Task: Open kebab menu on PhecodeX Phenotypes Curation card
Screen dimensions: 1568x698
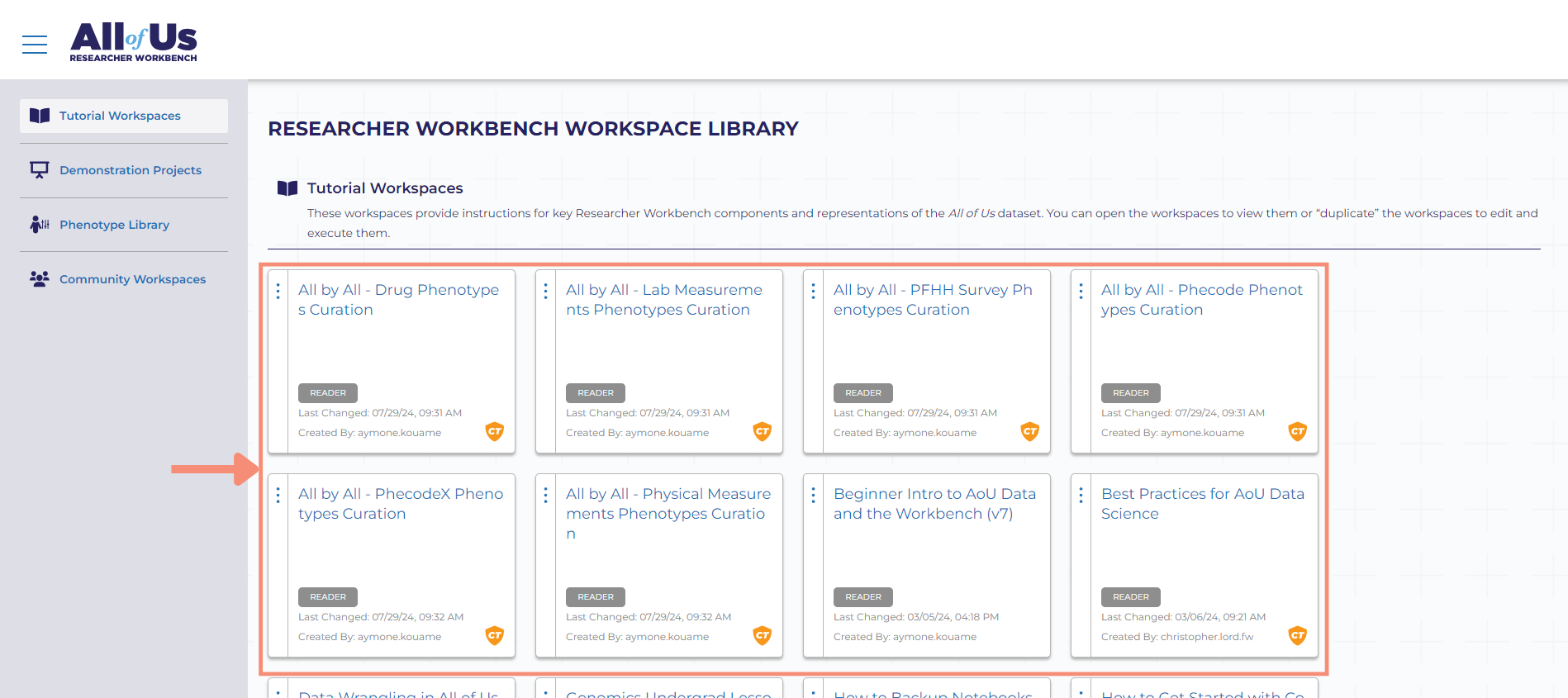Action: [278, 495]
